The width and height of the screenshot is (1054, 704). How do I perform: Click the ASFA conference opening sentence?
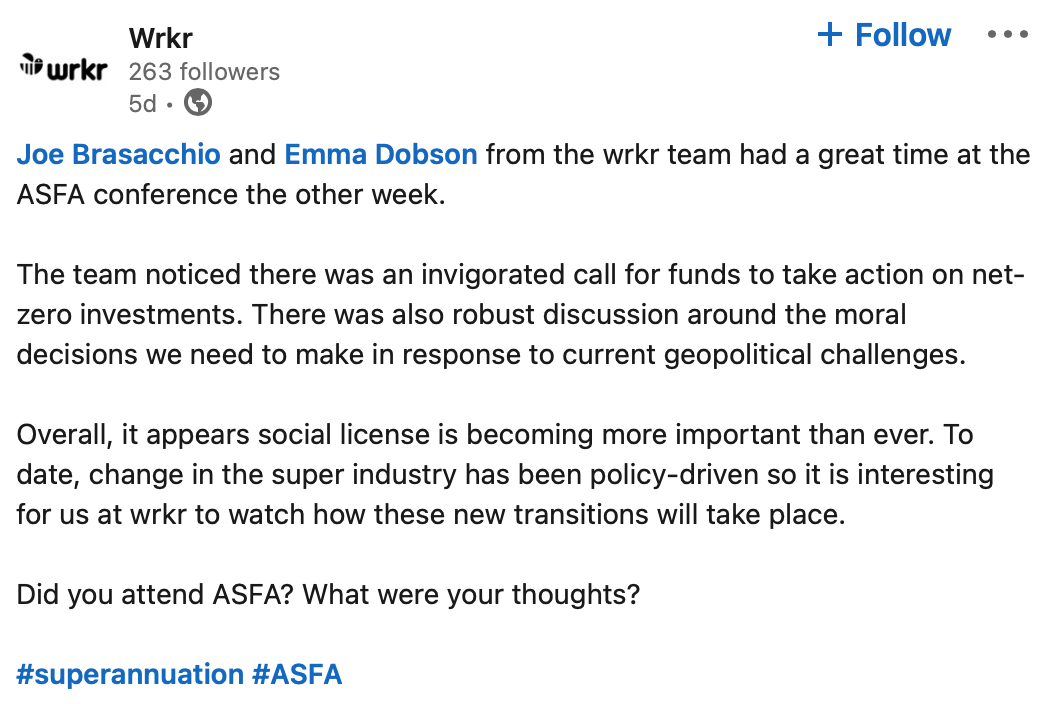pyautogui.click(x=523, y=174)
